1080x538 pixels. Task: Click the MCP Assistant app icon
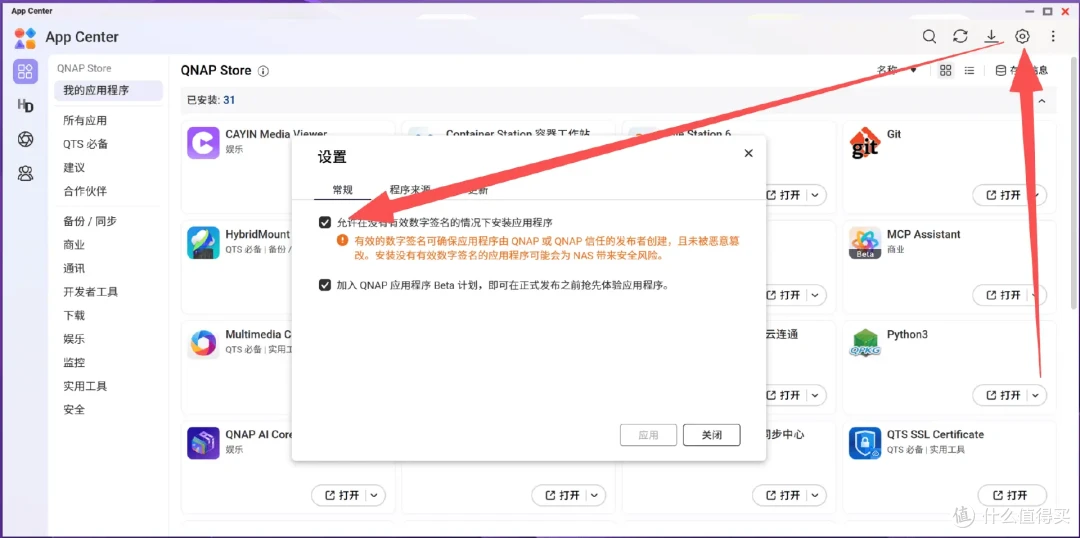(x=864, y=242)
